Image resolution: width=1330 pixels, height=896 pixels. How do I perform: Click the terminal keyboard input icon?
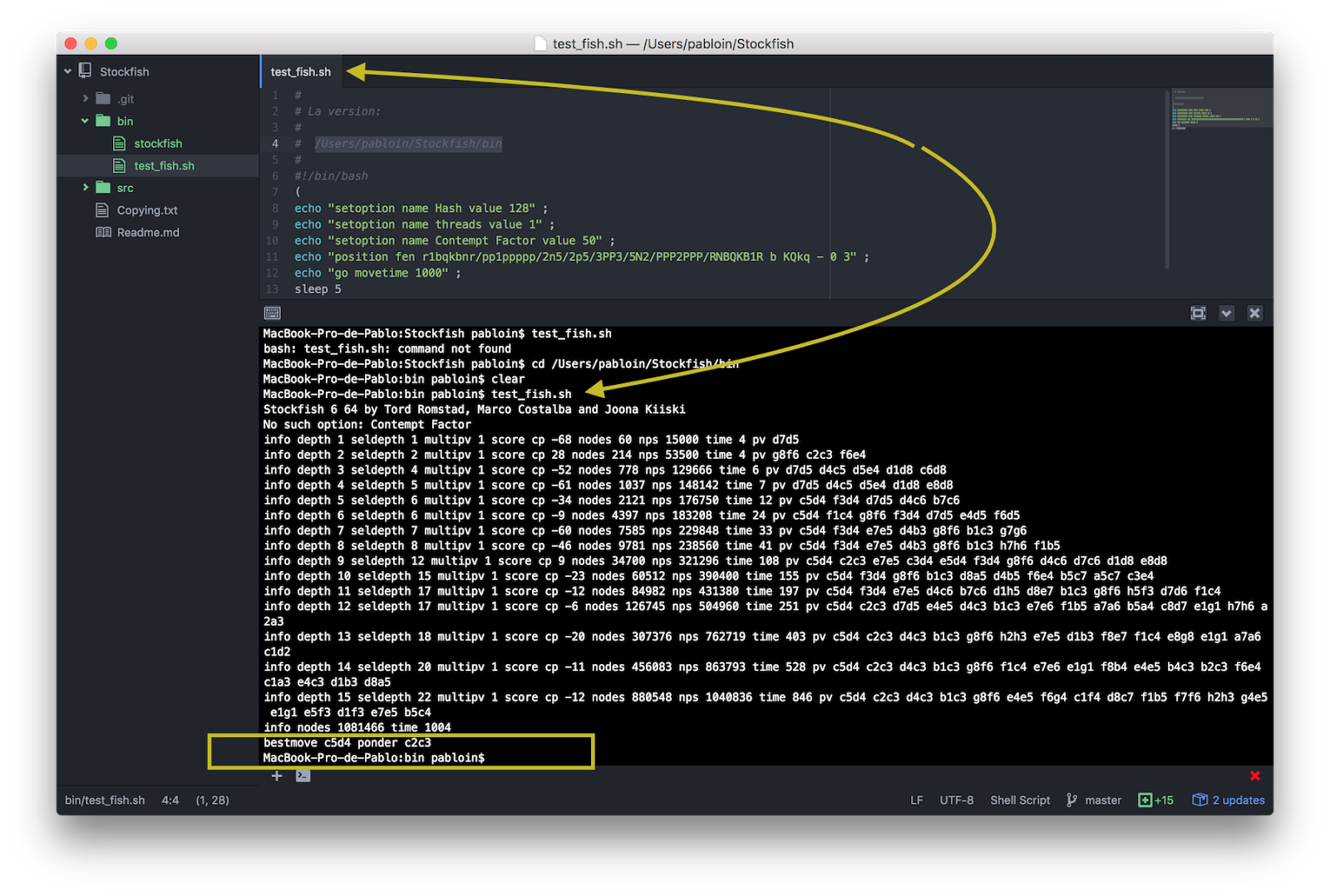[x=273, y=313]
